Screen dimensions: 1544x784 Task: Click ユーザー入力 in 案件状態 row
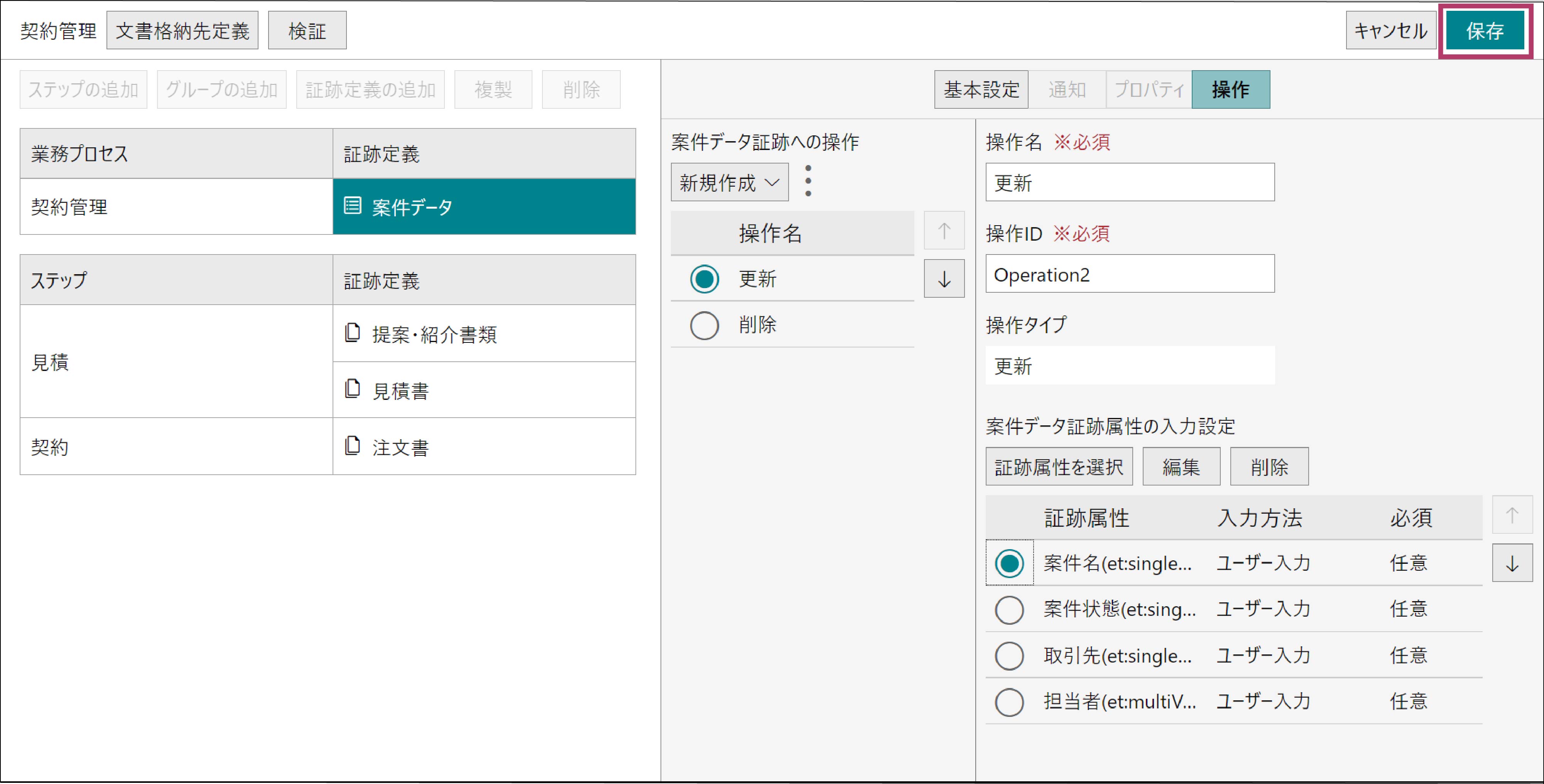(1263, 609)
